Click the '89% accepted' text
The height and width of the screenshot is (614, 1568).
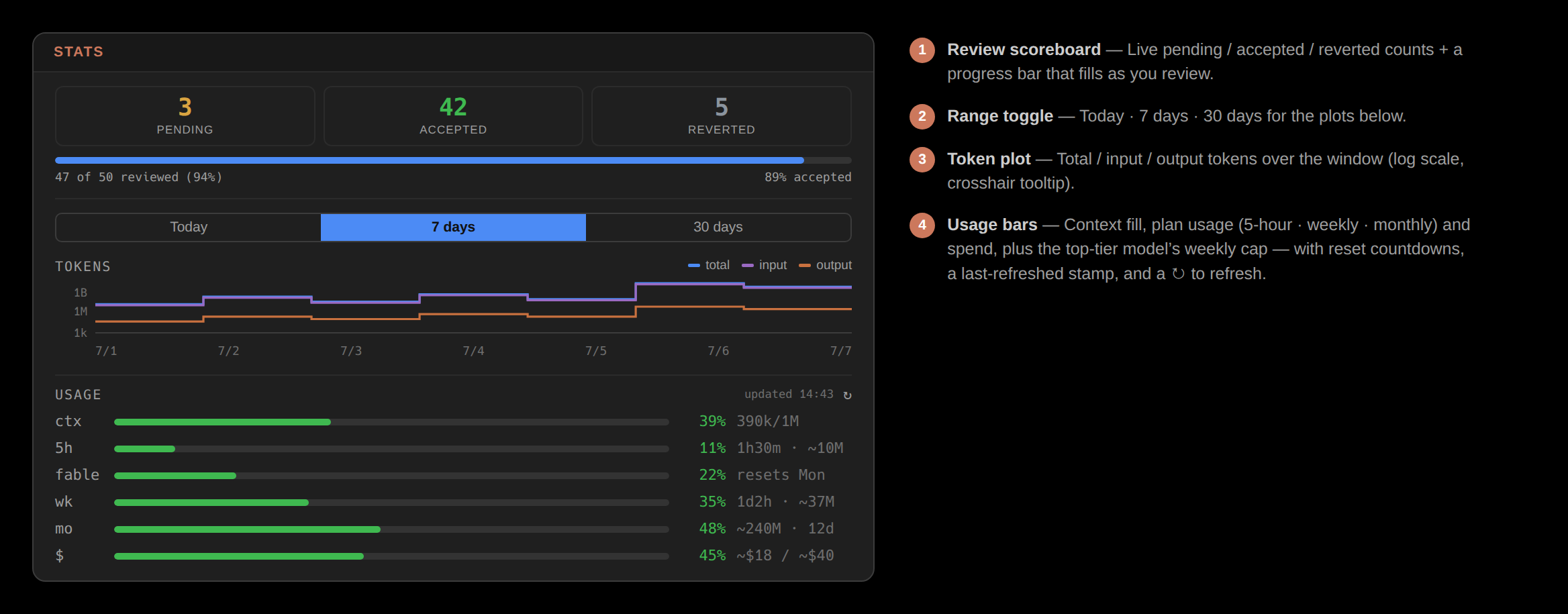[808, 177]
